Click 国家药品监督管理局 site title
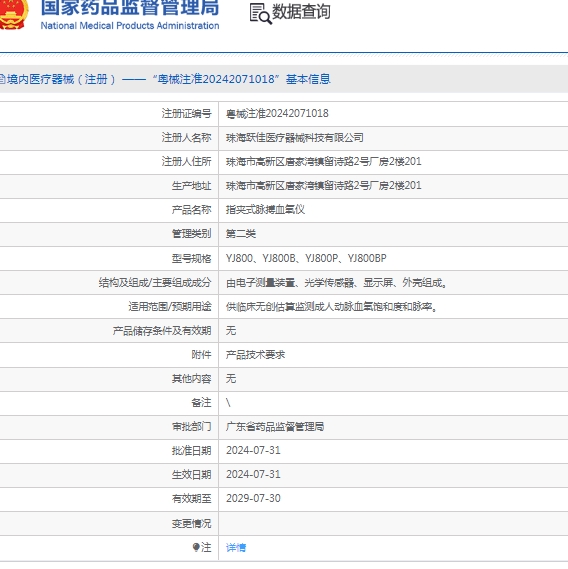The width and height of the screenshot is (568, 569). click(130, 8)
